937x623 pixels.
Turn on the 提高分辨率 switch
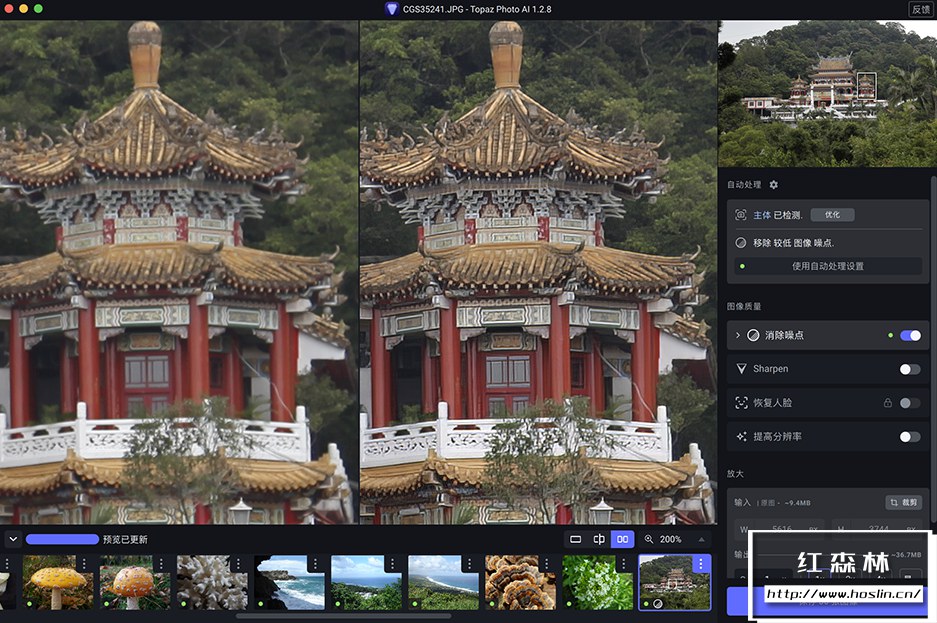pos(910,437)
